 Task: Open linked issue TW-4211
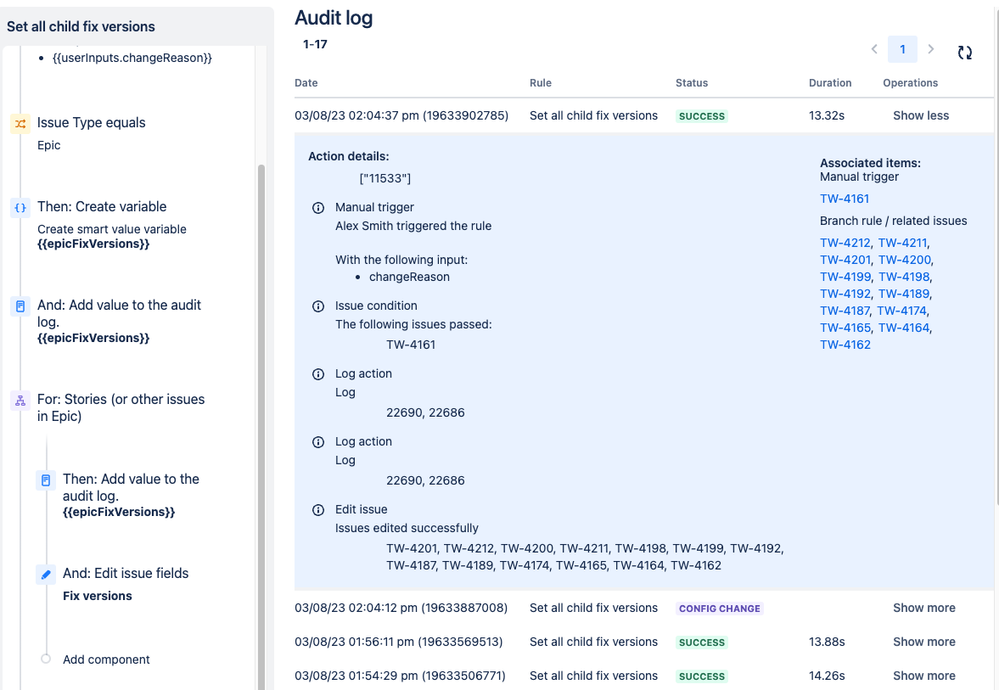click(902, 243)
